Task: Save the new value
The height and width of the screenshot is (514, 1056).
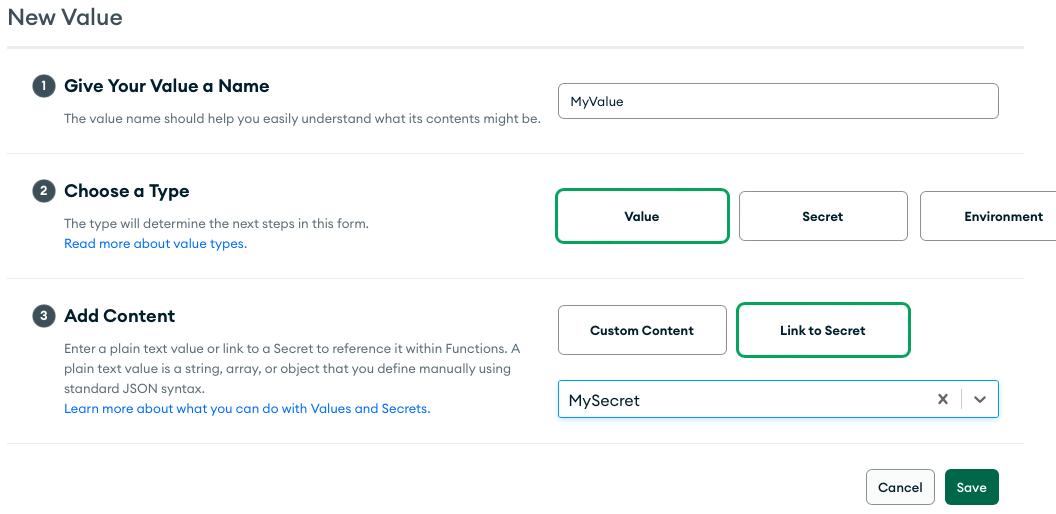Action: [x=971, y=487]
